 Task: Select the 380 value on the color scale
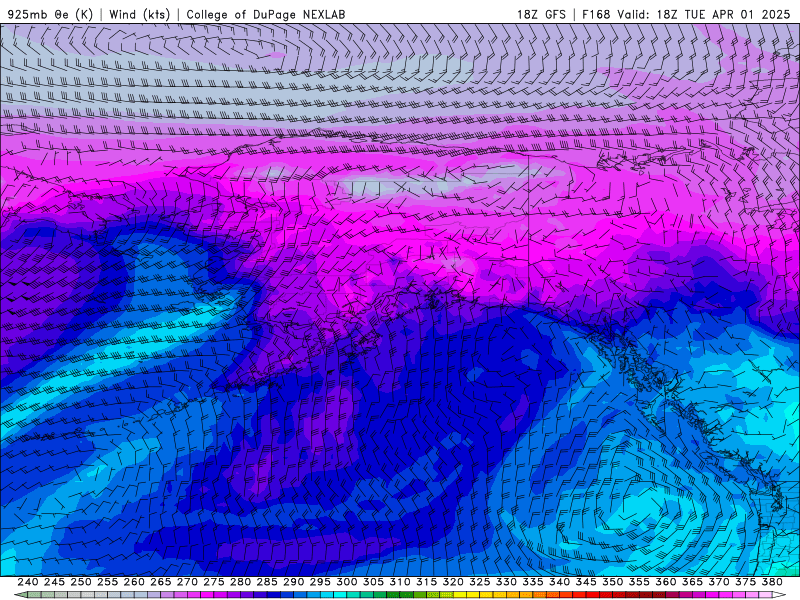point(771,582)
